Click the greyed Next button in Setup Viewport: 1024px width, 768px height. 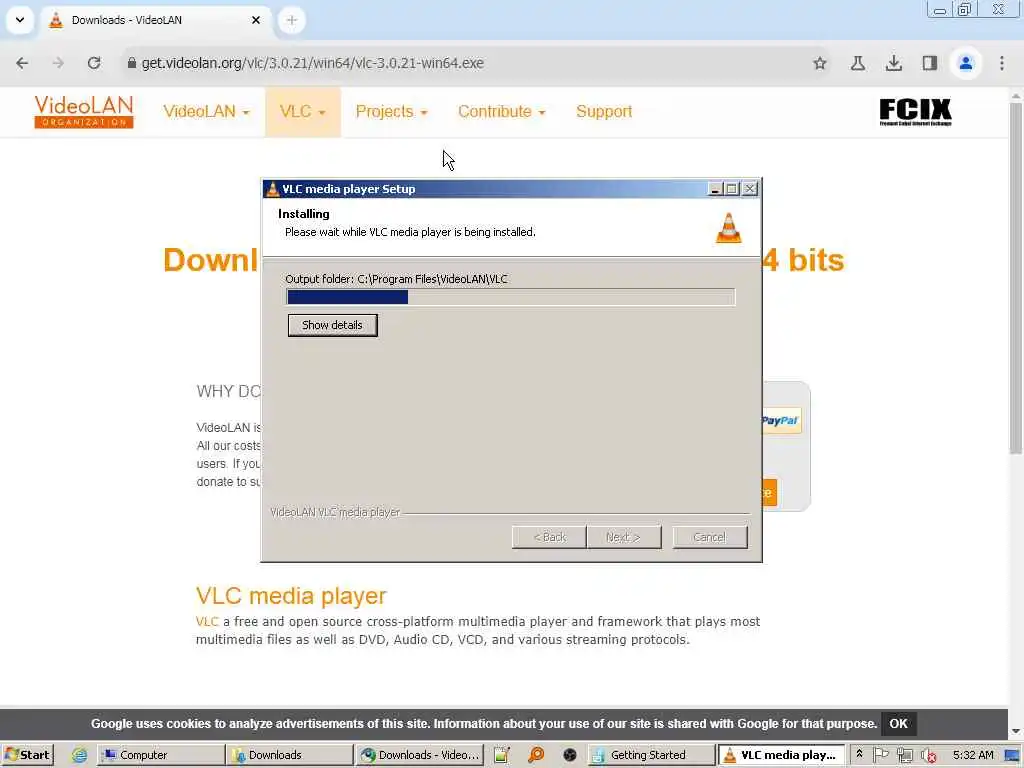click(623, 537)
